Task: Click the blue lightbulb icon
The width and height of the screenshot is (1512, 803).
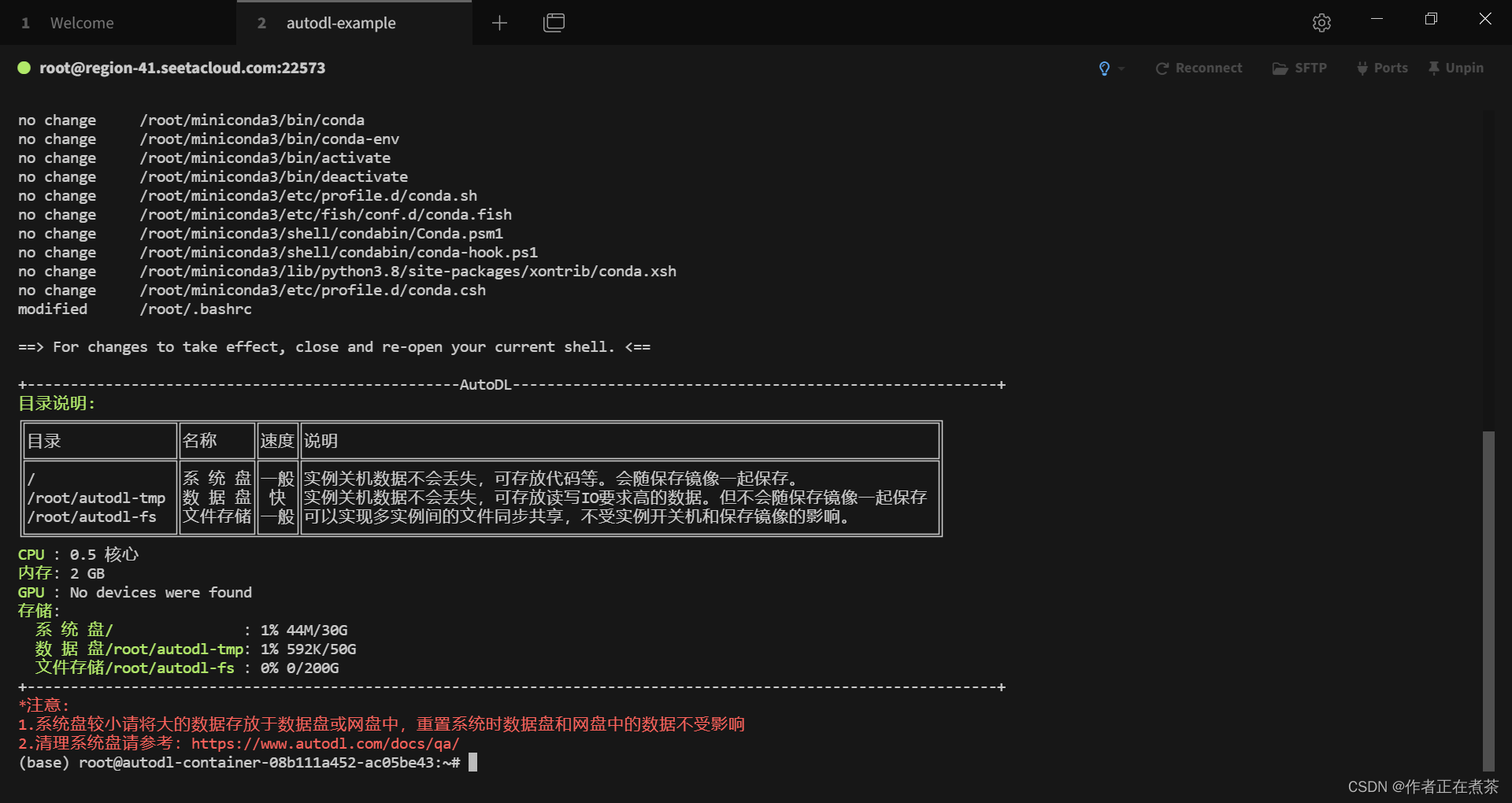Action: click(x=1104, y=68)
